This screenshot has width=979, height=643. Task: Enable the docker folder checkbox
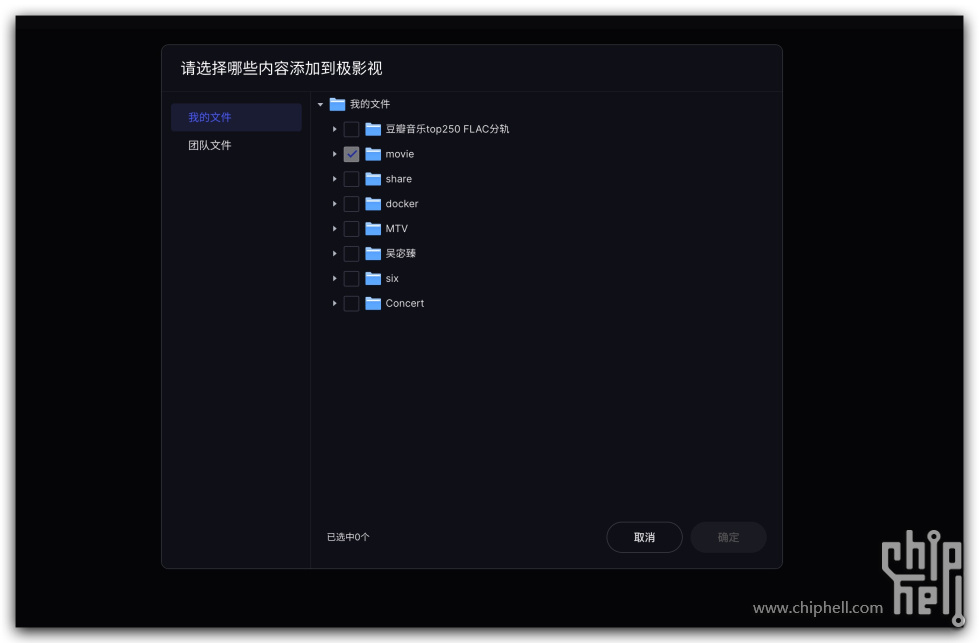point(352,204)
